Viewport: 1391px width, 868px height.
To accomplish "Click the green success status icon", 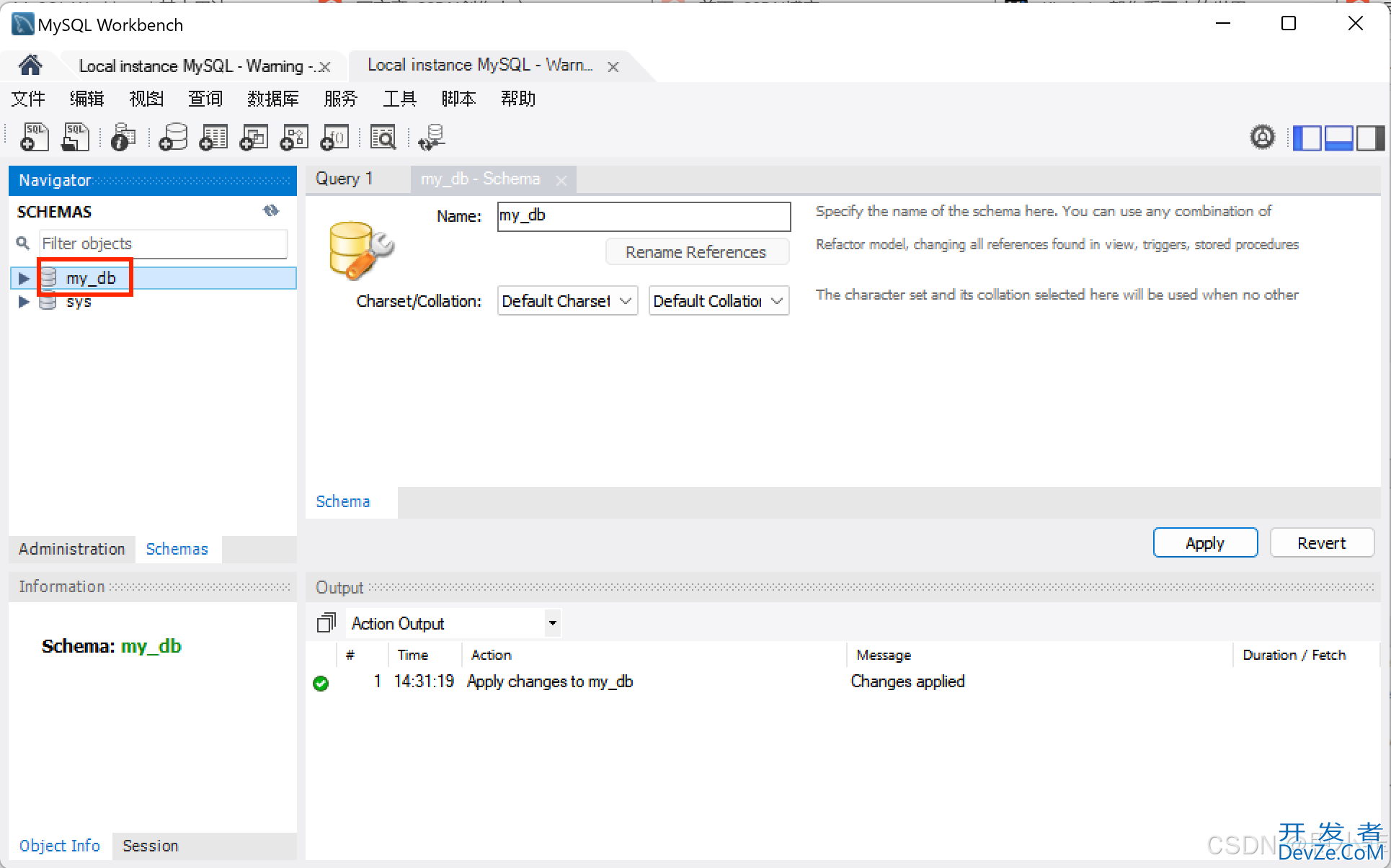I will (321, 683).
